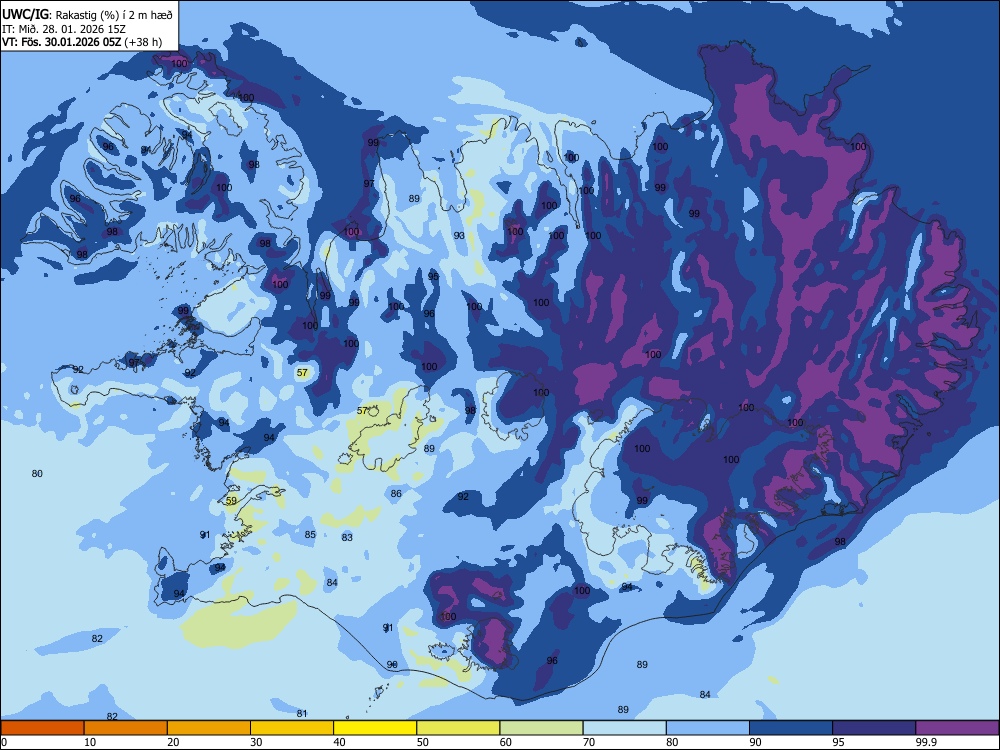
Task: Click the 'IT: Mið. 28. 01. 2026 15Z' line
Action: [x=64, y=29]
